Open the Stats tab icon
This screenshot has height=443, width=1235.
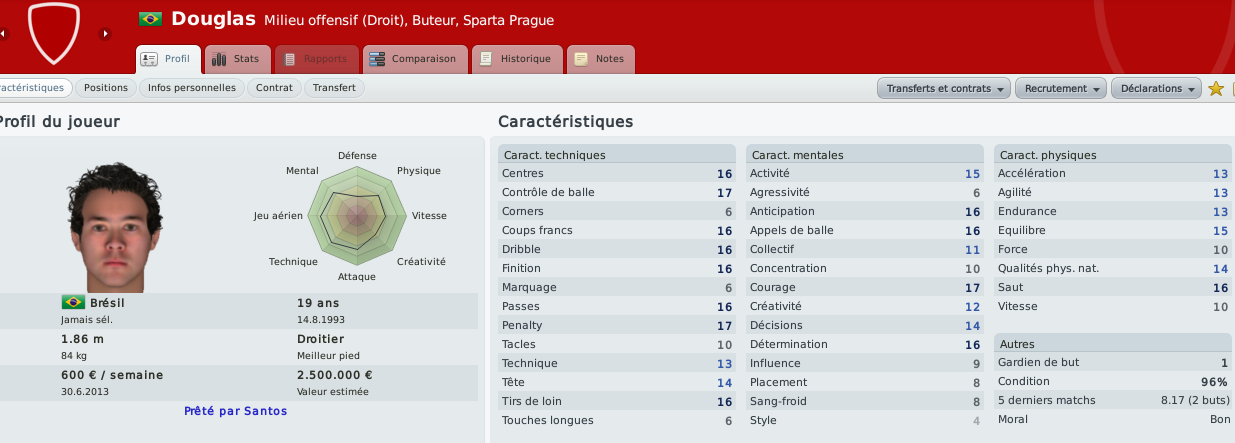(x=219, y=59)
